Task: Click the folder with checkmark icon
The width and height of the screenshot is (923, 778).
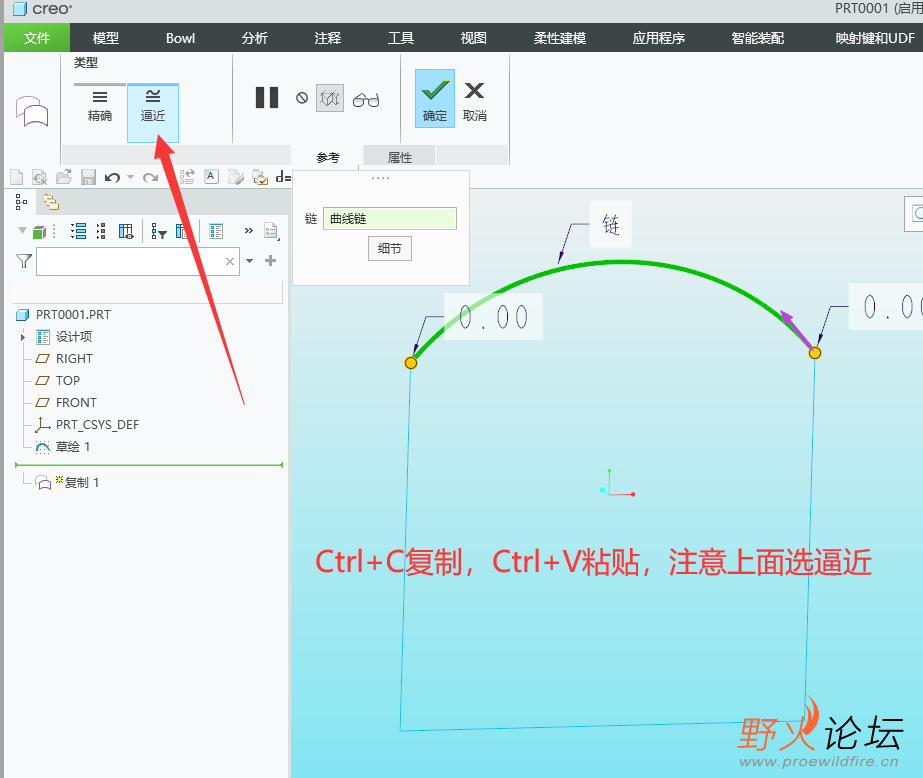Action: (x=260, y=177)
